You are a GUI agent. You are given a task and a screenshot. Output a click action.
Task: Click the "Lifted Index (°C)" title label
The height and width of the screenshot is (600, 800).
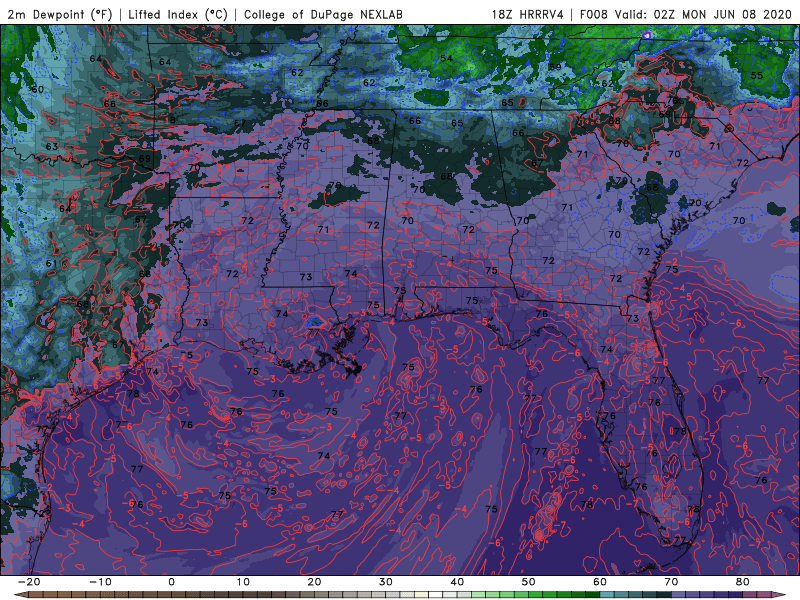(178, 14)
